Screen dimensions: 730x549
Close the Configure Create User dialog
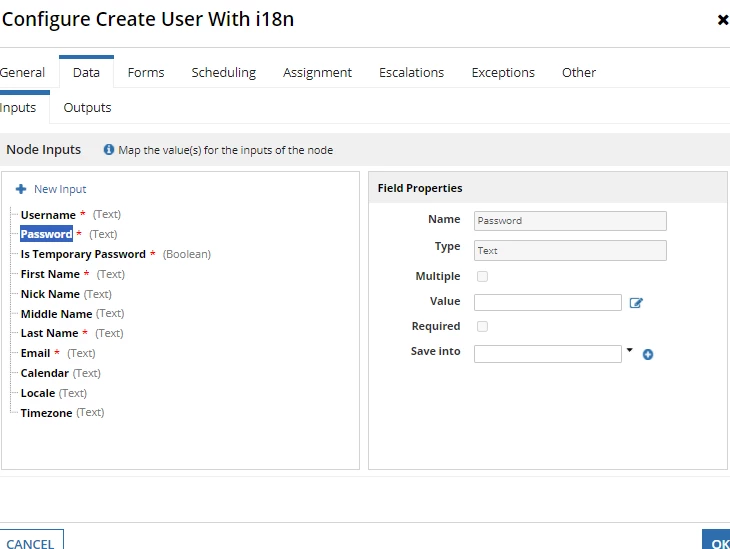723,20
